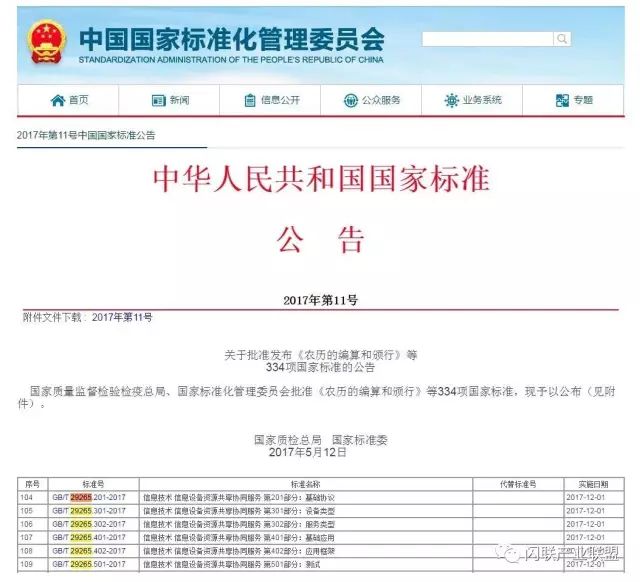
Task: Click standard number GB/T 29265.201-2017
Action: click(89, 498)
